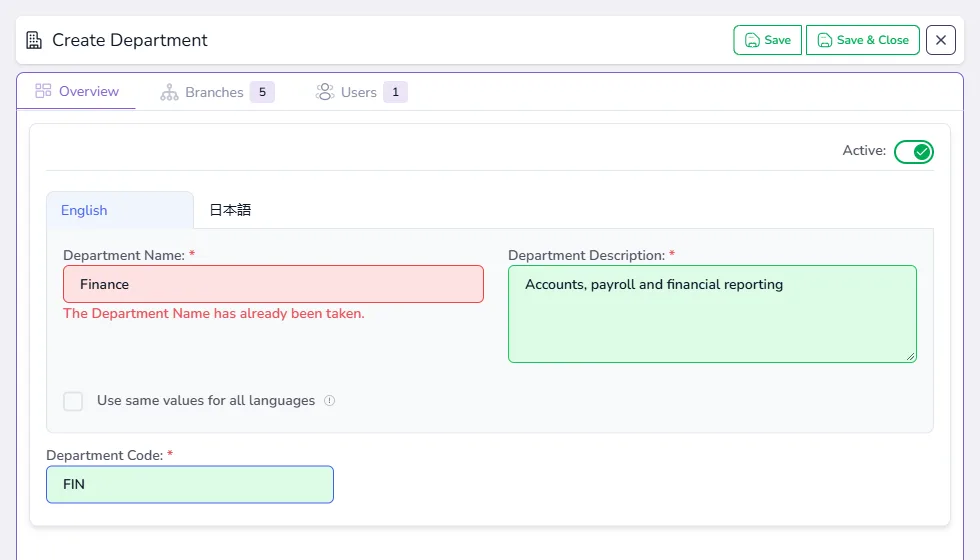Switch to the Overview tab
980x560 pixels.
point(77,91)
